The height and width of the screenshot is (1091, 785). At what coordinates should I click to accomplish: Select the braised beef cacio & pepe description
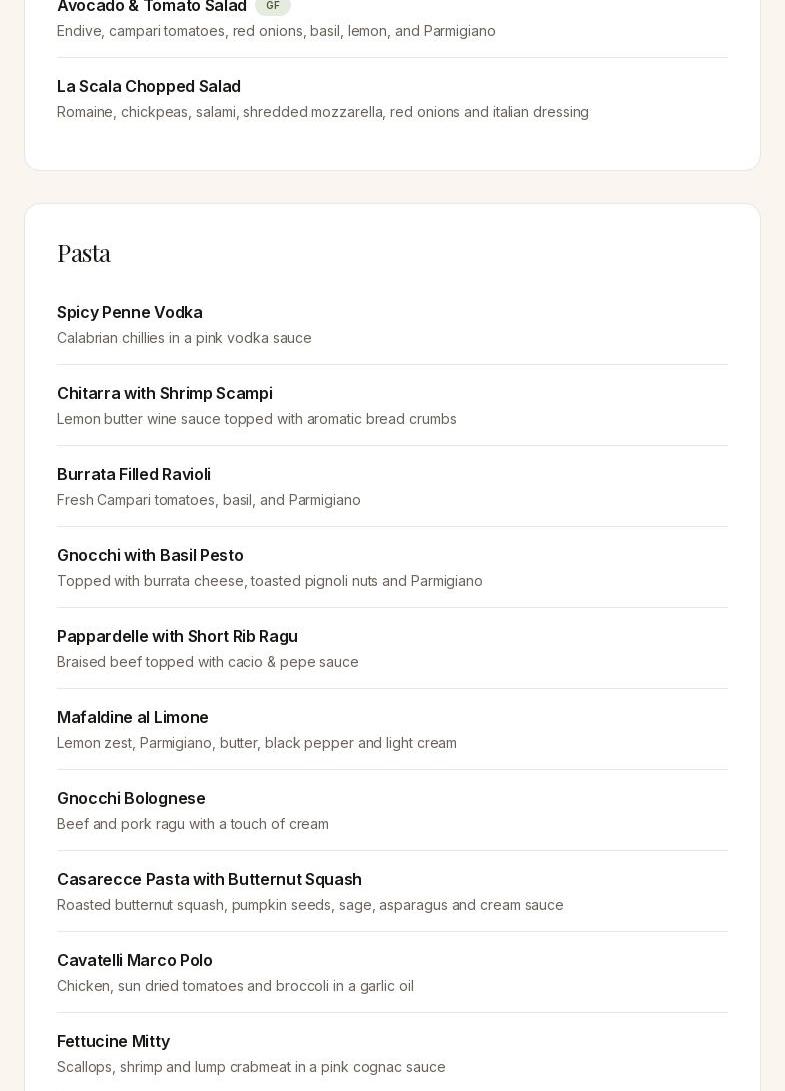point(208,662)
